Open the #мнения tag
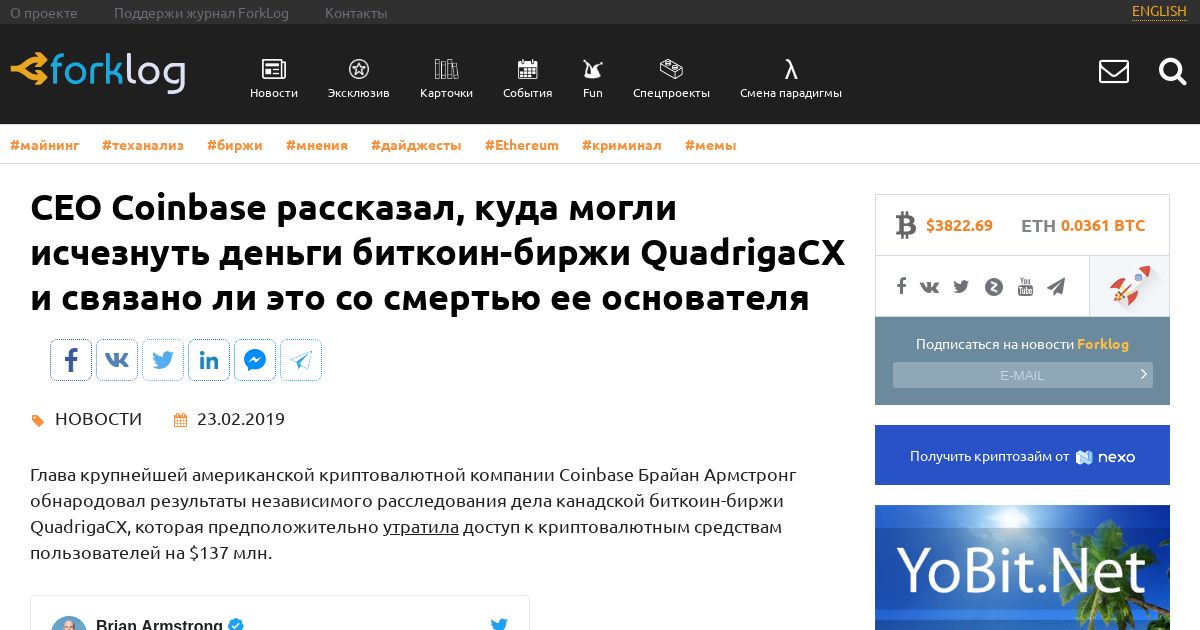The height and width of the screenshot is (630, 1200). pos(317,145)
